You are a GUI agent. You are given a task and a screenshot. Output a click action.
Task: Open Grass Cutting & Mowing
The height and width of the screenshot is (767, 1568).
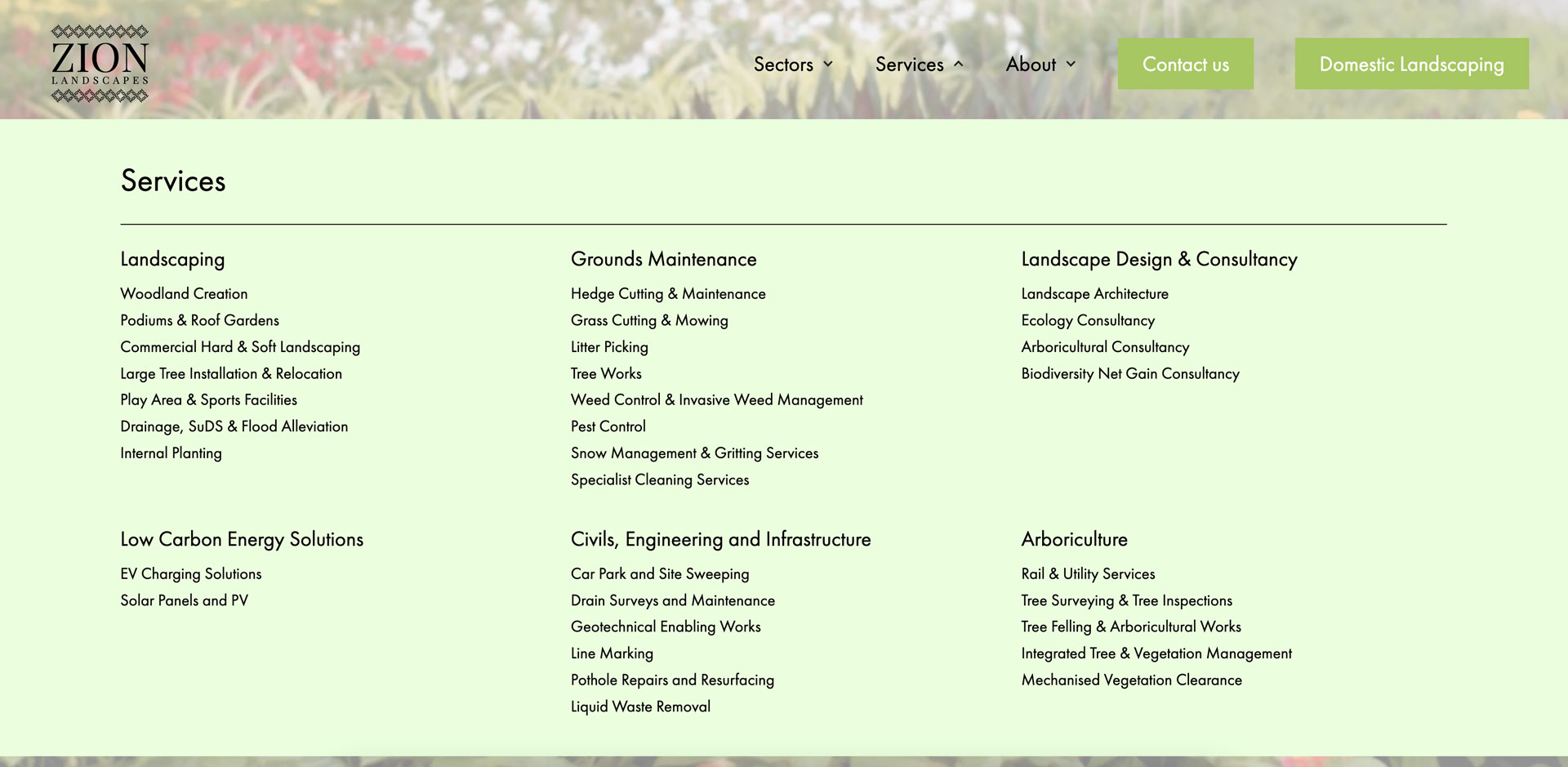point(649,320)
